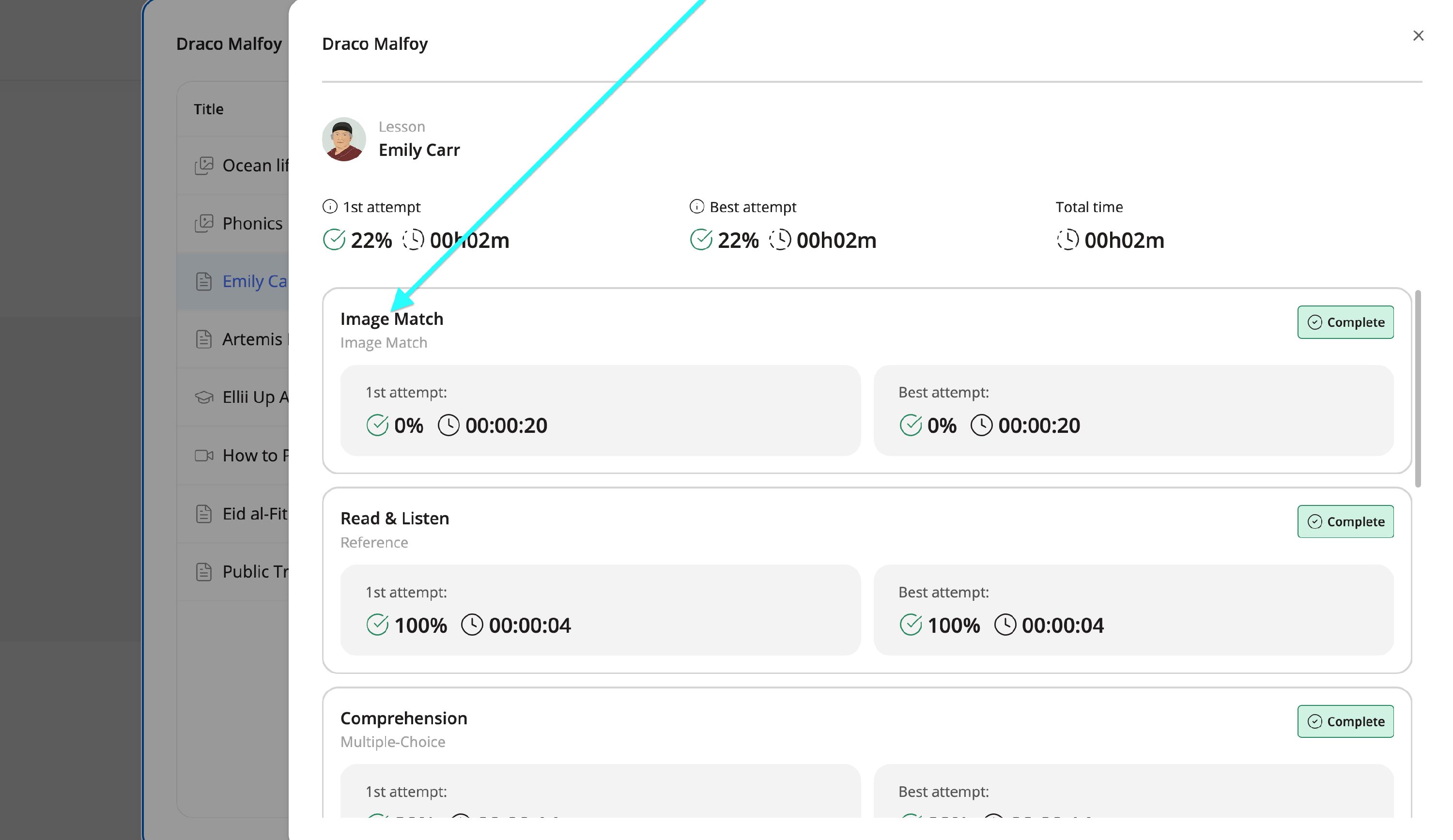Click Complete badge on Comprehension card
This screenshot has height=840, width=1453.
click(x=1345, y=721)
